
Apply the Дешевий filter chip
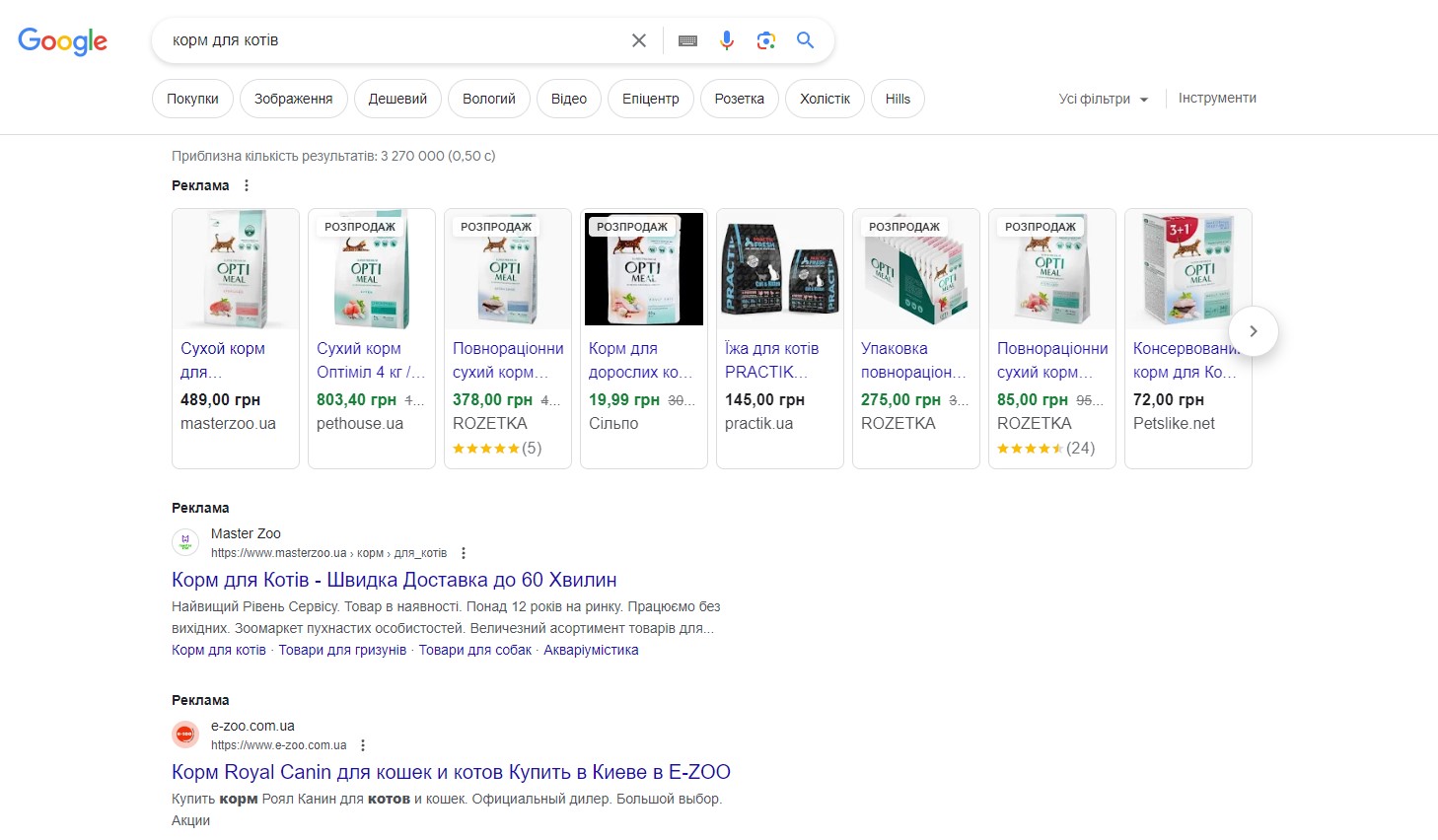coord(397,99)
